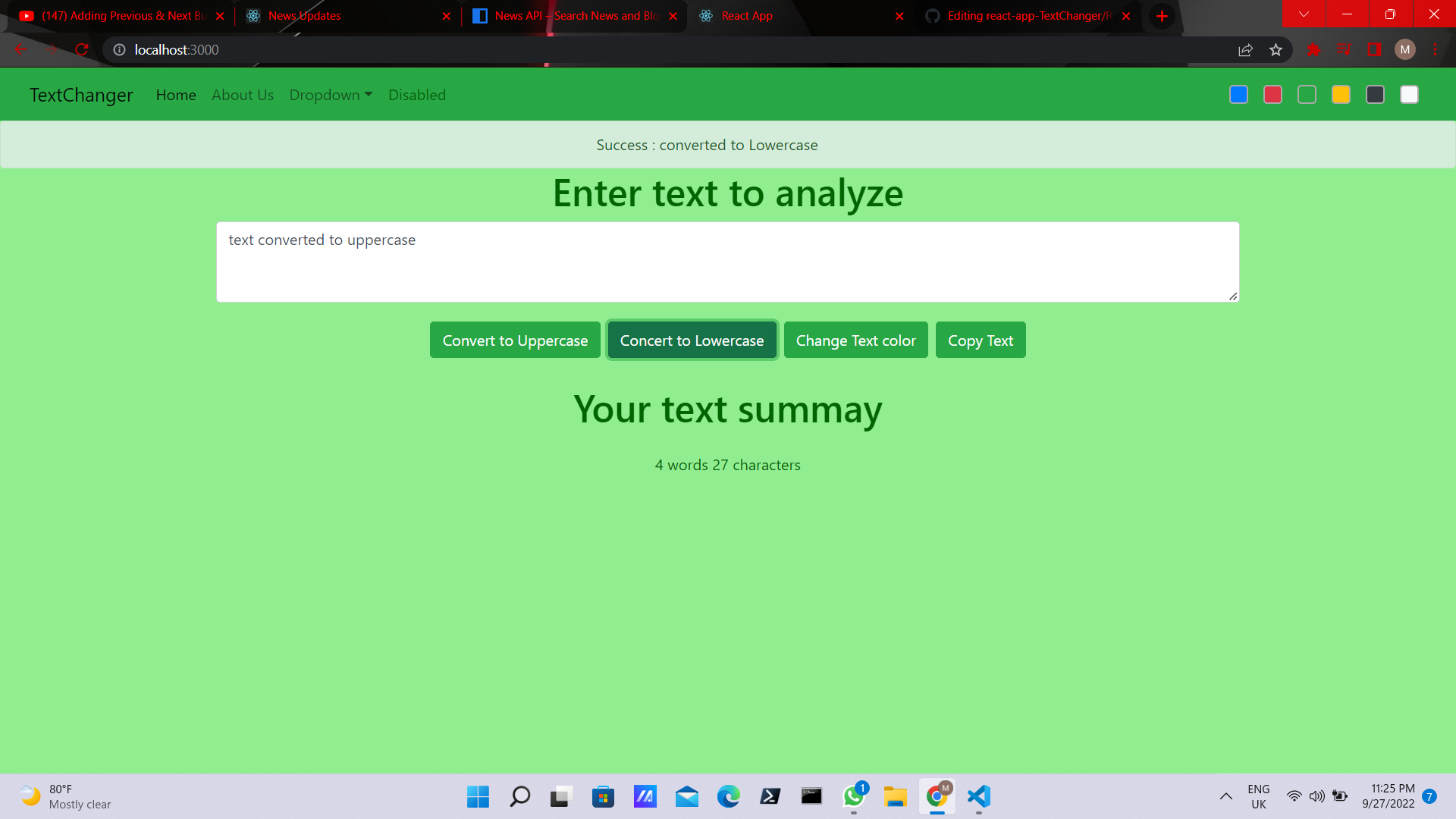Select the red theme color swatch
The image size is (1456, 819).
[1272, 95]
